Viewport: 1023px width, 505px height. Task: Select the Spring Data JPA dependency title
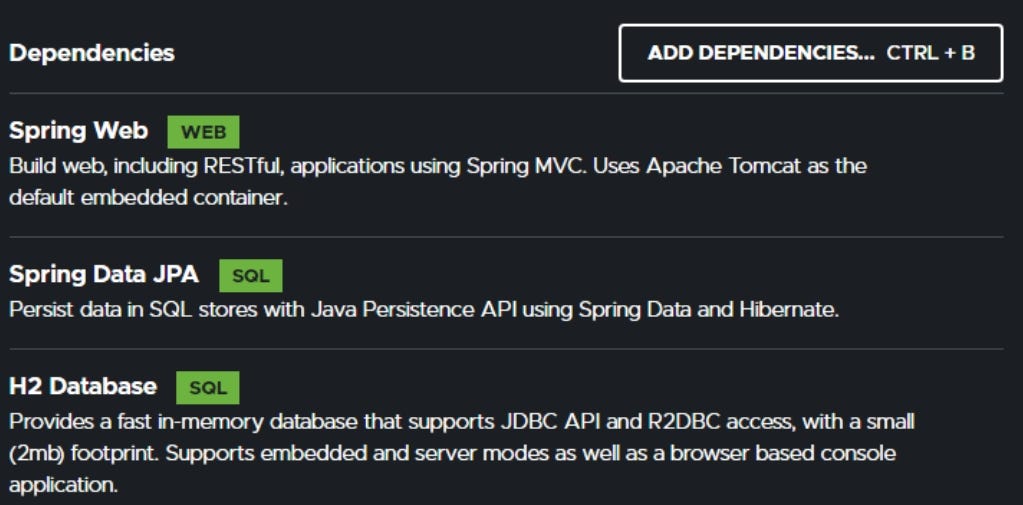(x=104, y=274)
